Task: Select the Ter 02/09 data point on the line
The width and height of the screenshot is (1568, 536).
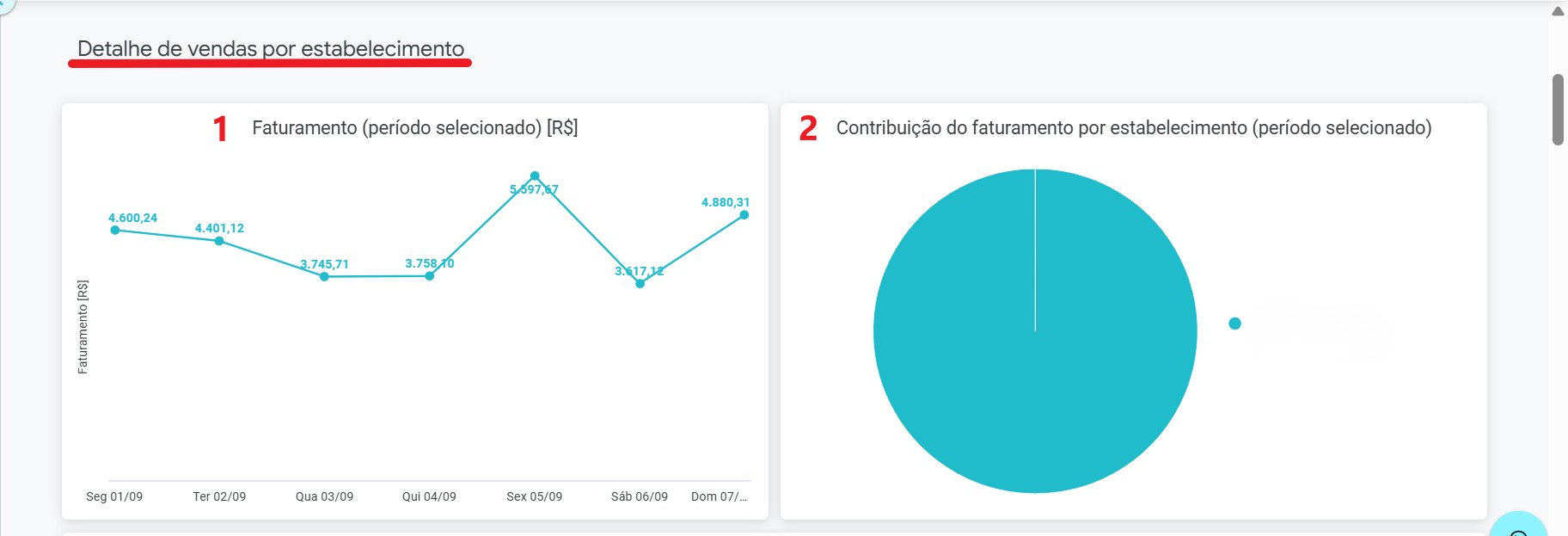Action: pos(219,241)
